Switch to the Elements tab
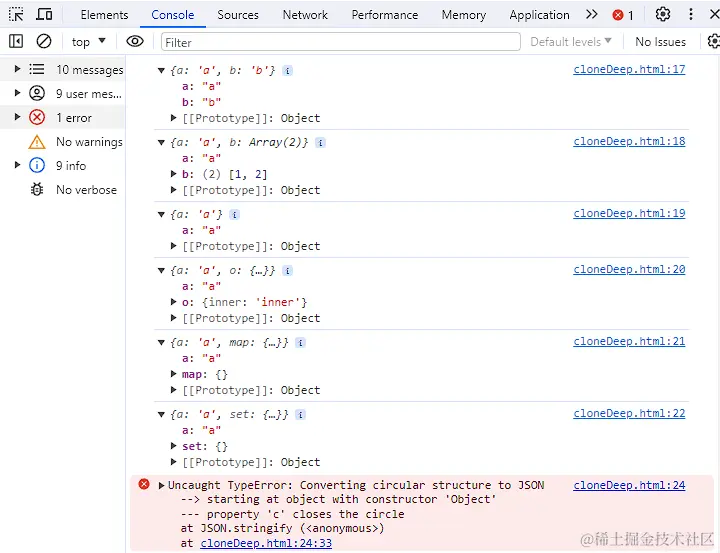Image resolution: width=720 pixels, height=553 pixels. (x=104, y=15)
